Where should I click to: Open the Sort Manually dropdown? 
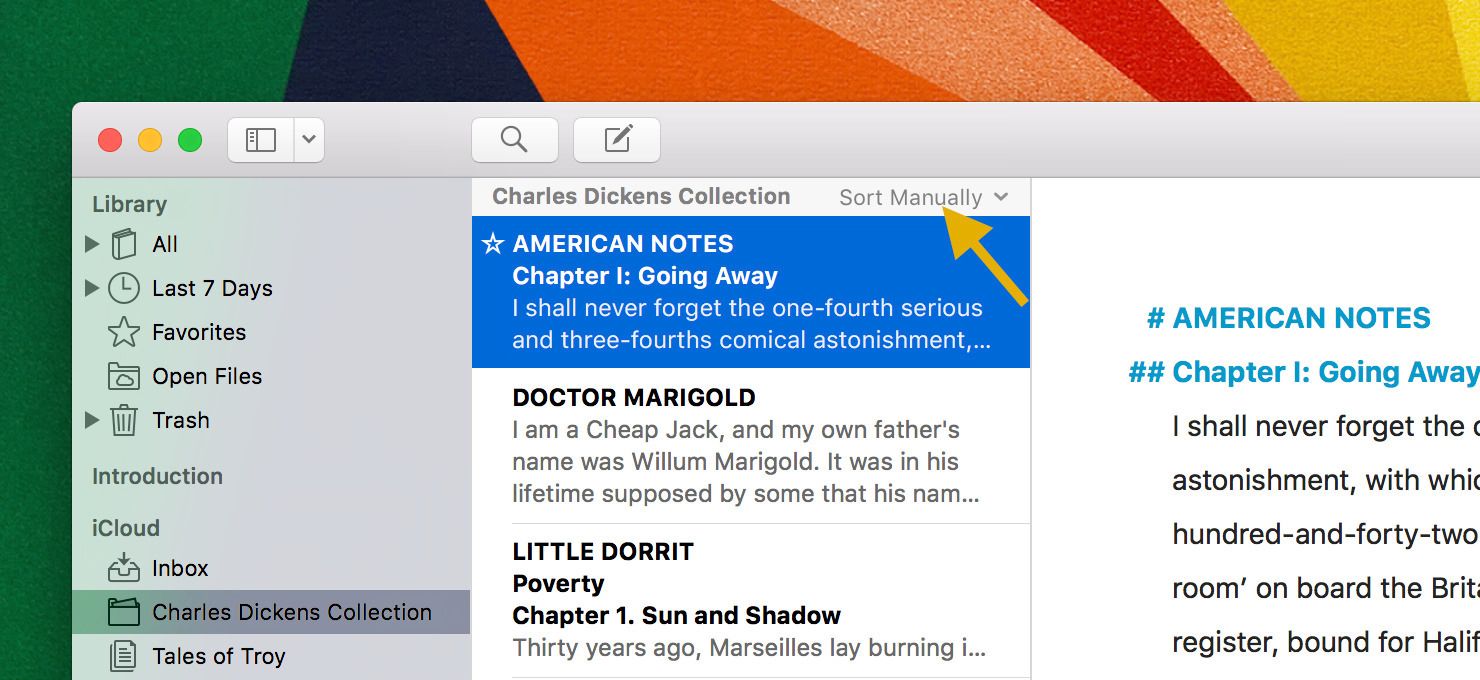coord(923,198)
